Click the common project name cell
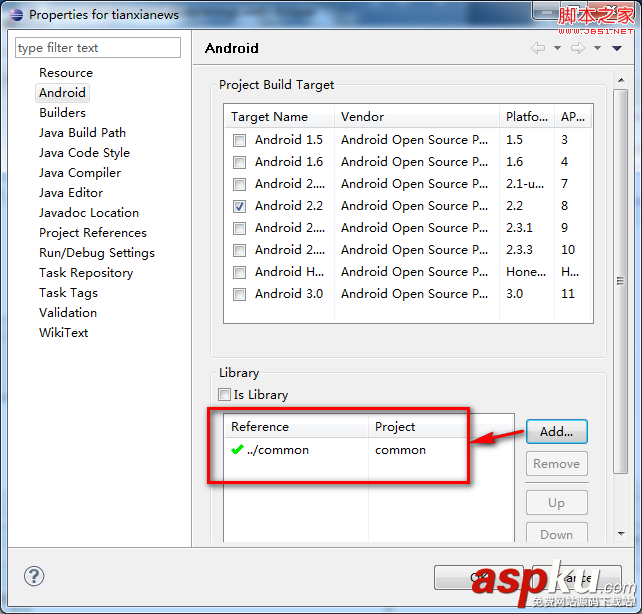642x614 pixels. pyautogui.click(x=400, y=450)
